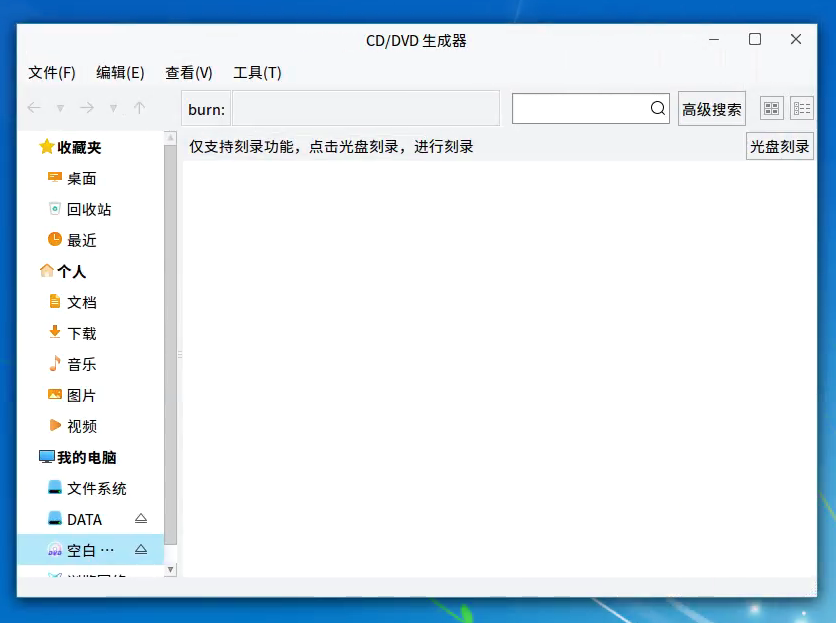Screen dimensions: 836x623
Task: Click the forward navigation arrow
Action: click(x=87, y=108)
